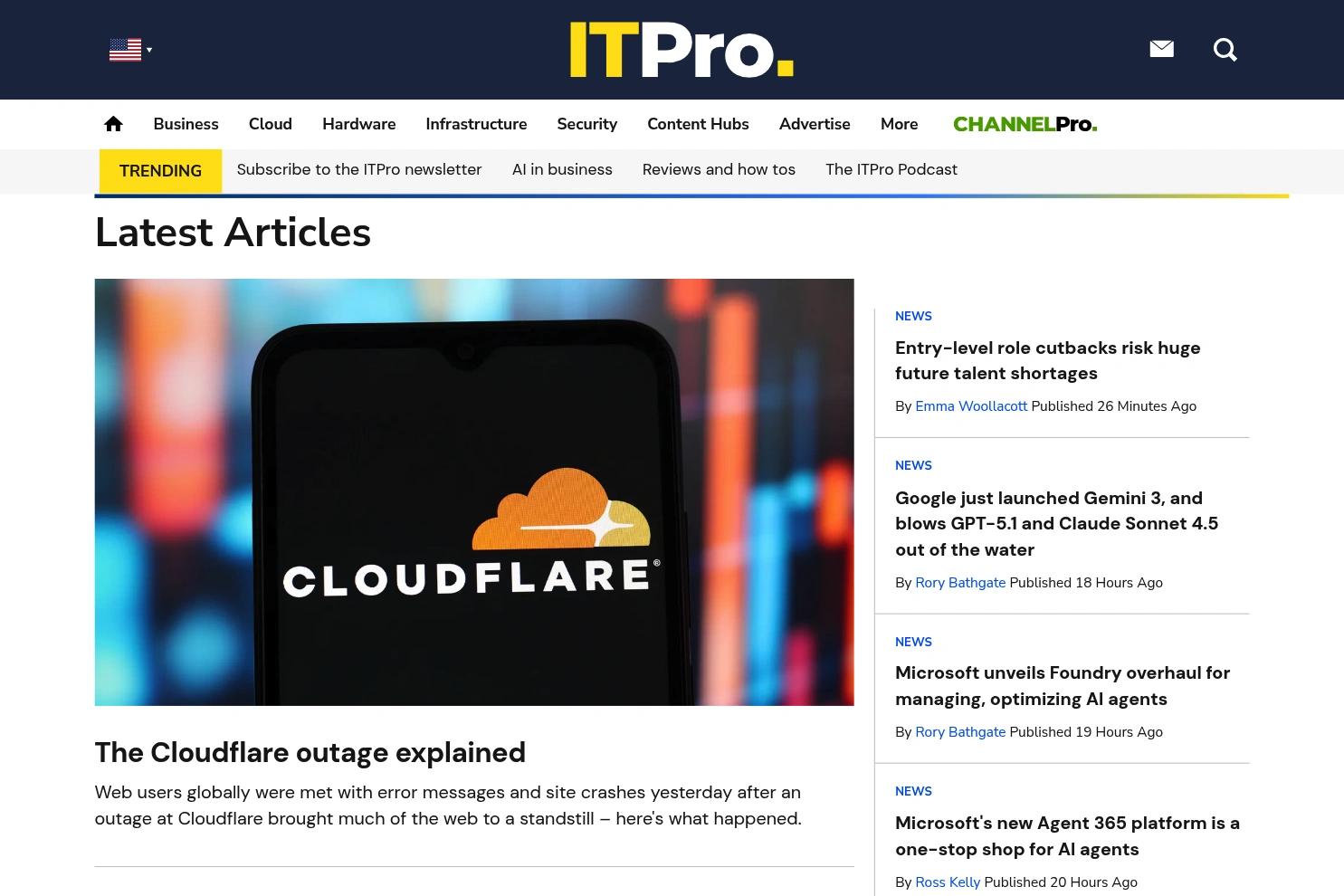Image resolution: width=1344 pixels, height=896 pixels.
Task: Visit author Emma Woollacott's page
Action: pyautogui.click(x=971, y=406)
